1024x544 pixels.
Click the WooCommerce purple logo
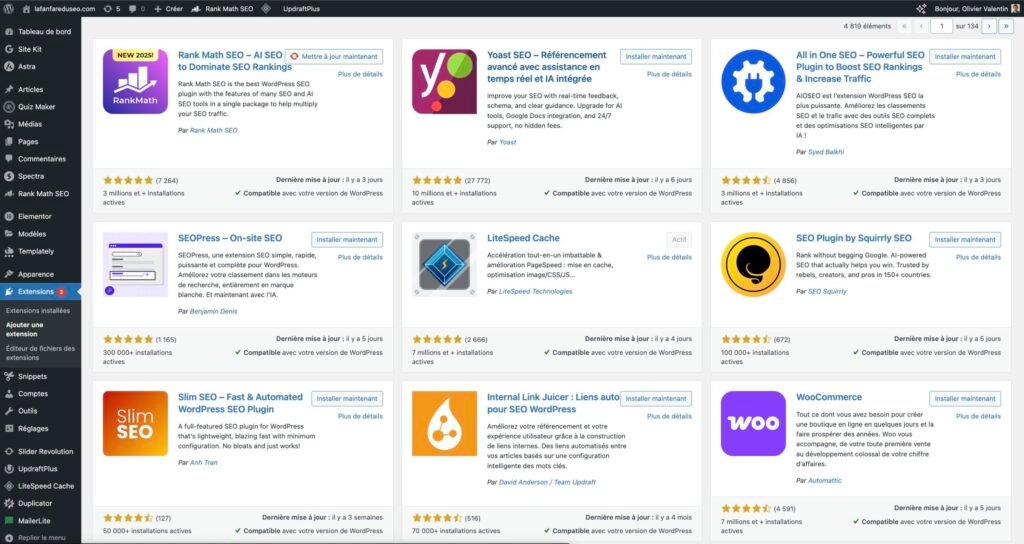[x=753, y=423]
